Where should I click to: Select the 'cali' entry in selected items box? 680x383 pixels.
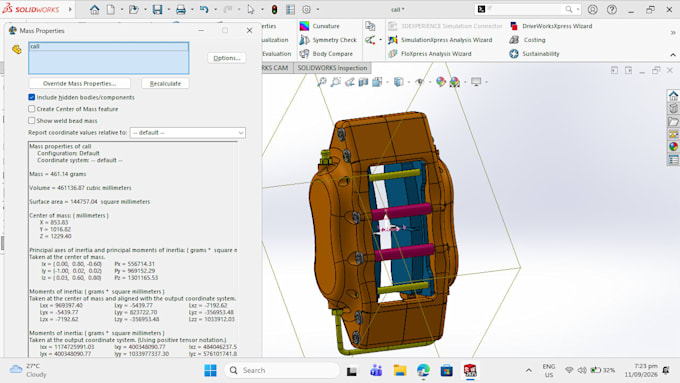coord(108,46)
